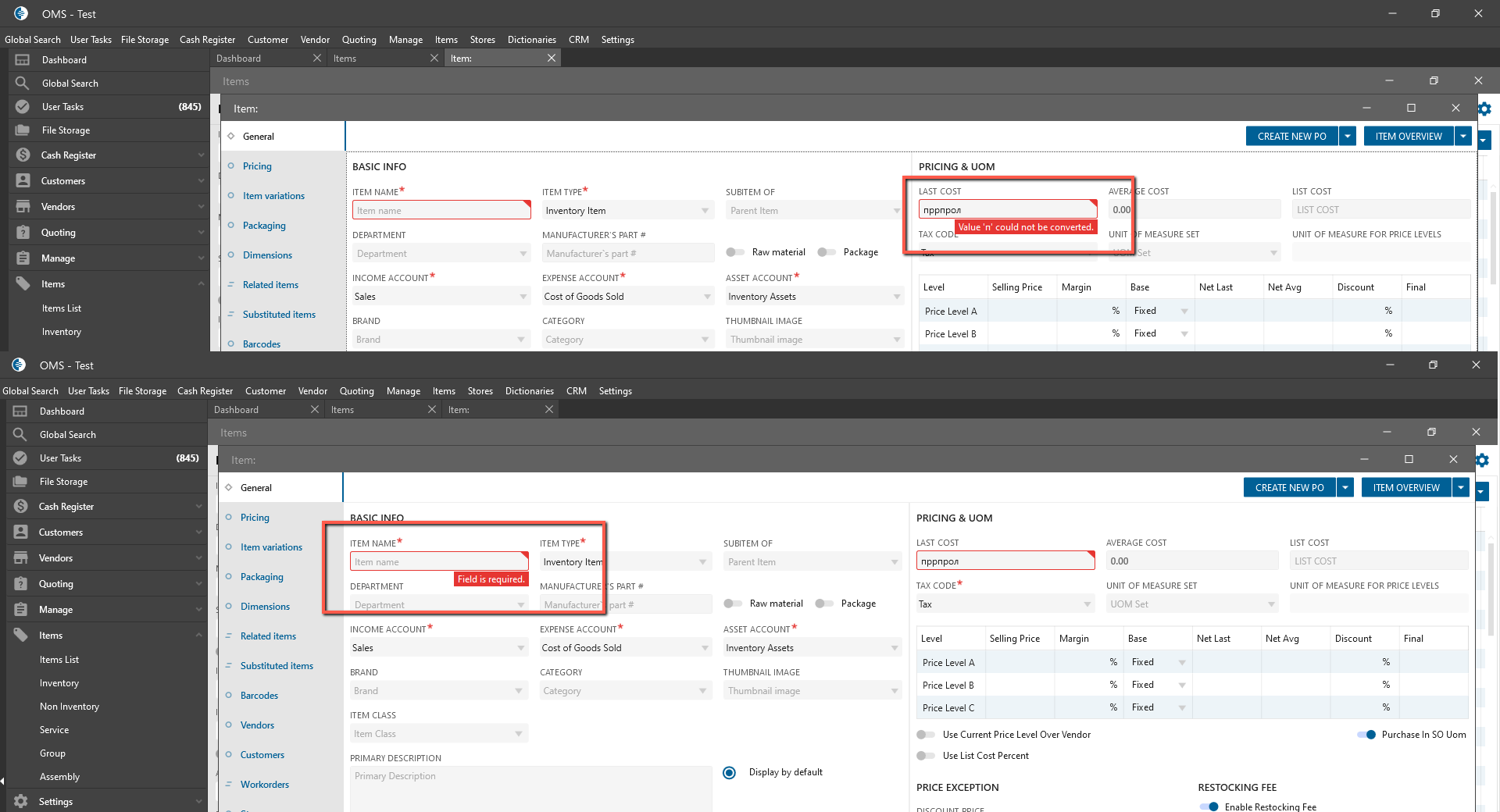The height and width of the screenshot is (812, 1500).
Task: Switch to Item variations section in lower window
Action: click(271, 547)
